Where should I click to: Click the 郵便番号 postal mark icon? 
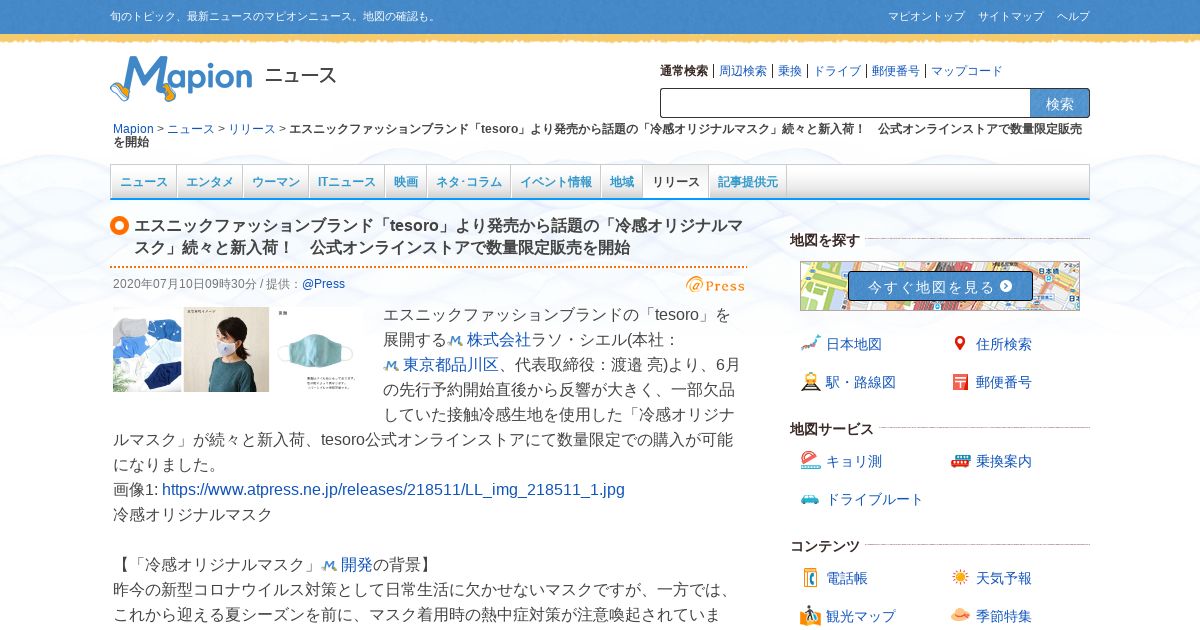click(x=960, y=382)
